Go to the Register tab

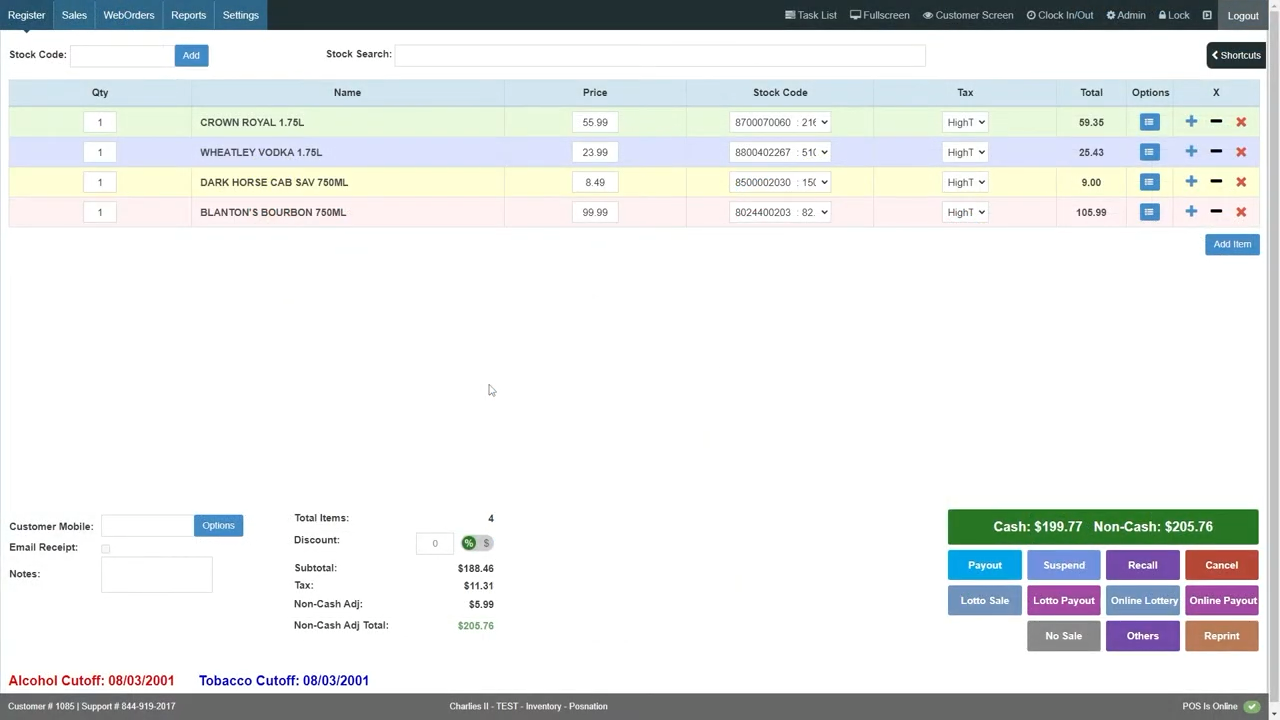(x=26, y=15)
